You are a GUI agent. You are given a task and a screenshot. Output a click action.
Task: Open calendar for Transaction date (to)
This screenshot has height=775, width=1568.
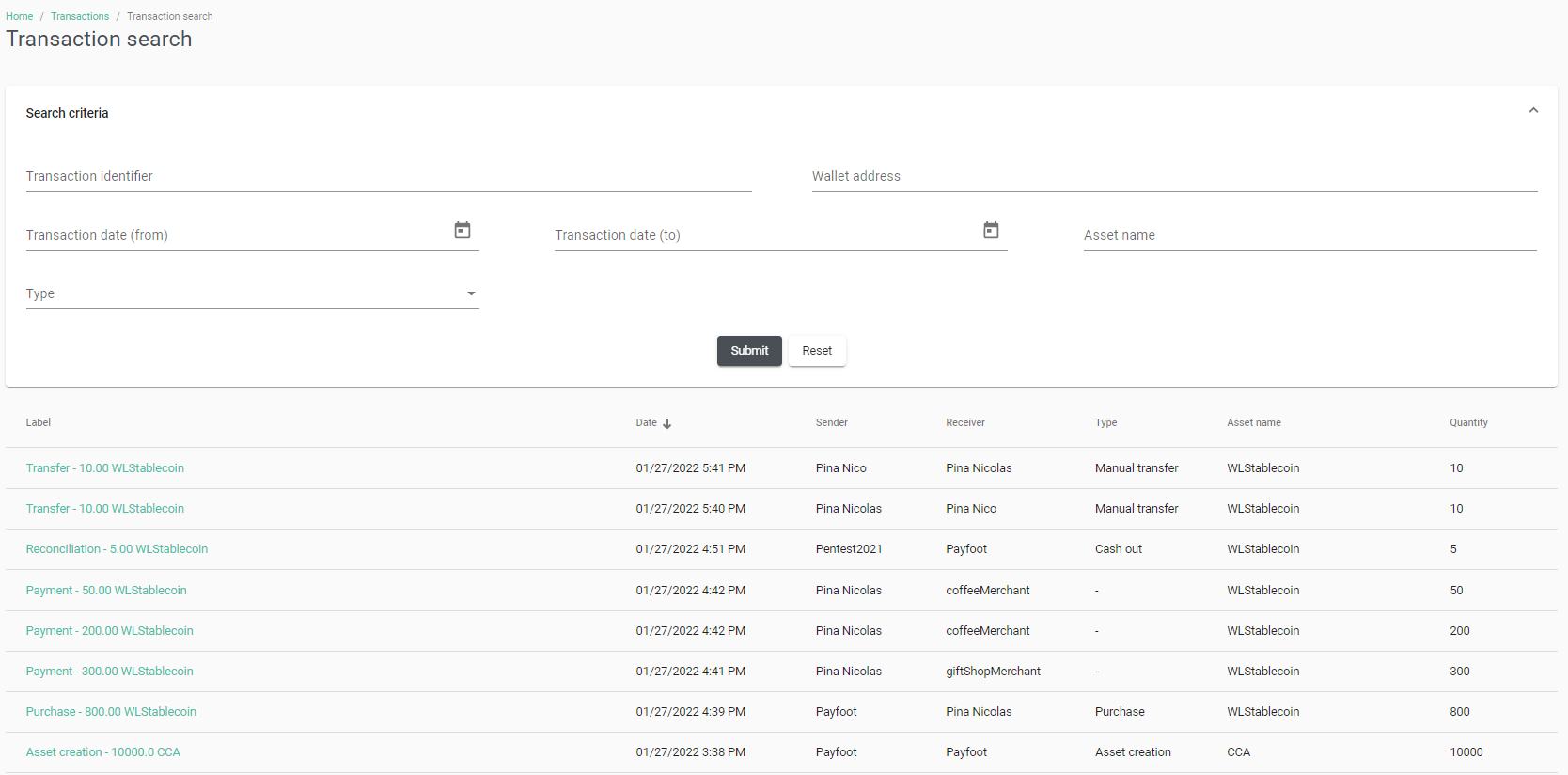(991, 230)
